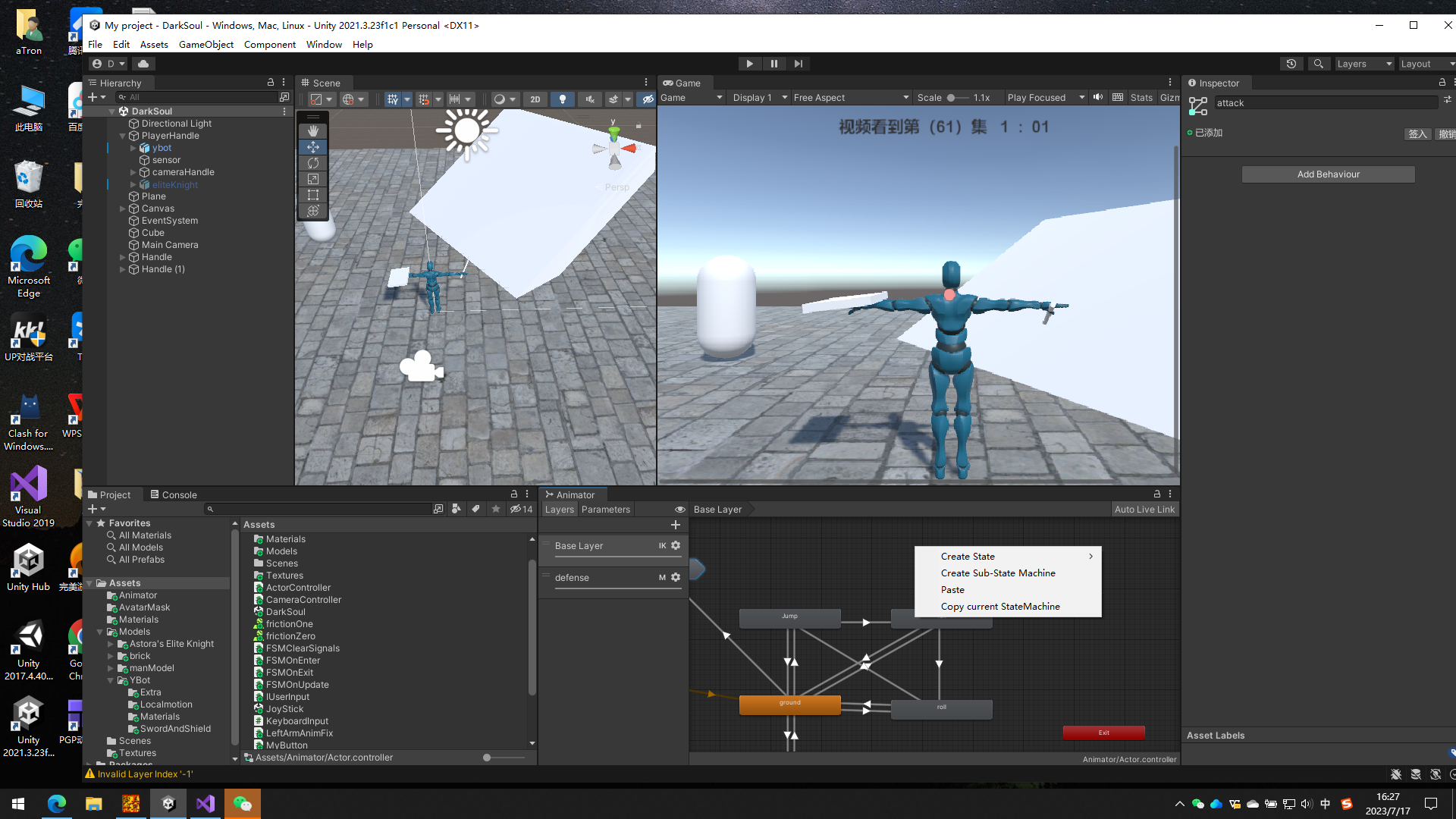
Task: Choose the Scale tool in Scene overlay
Action: pos(312,179)
